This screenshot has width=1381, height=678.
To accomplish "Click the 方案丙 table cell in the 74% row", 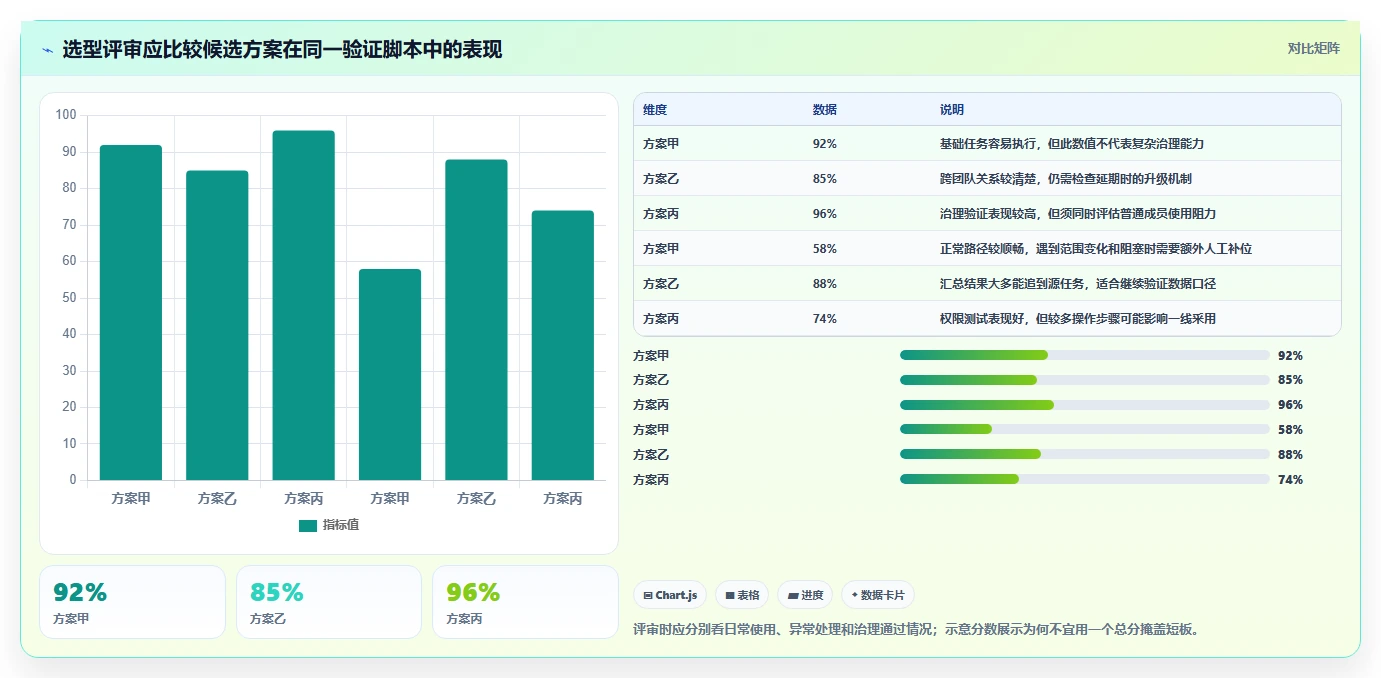I will click(x=661, y=319).
